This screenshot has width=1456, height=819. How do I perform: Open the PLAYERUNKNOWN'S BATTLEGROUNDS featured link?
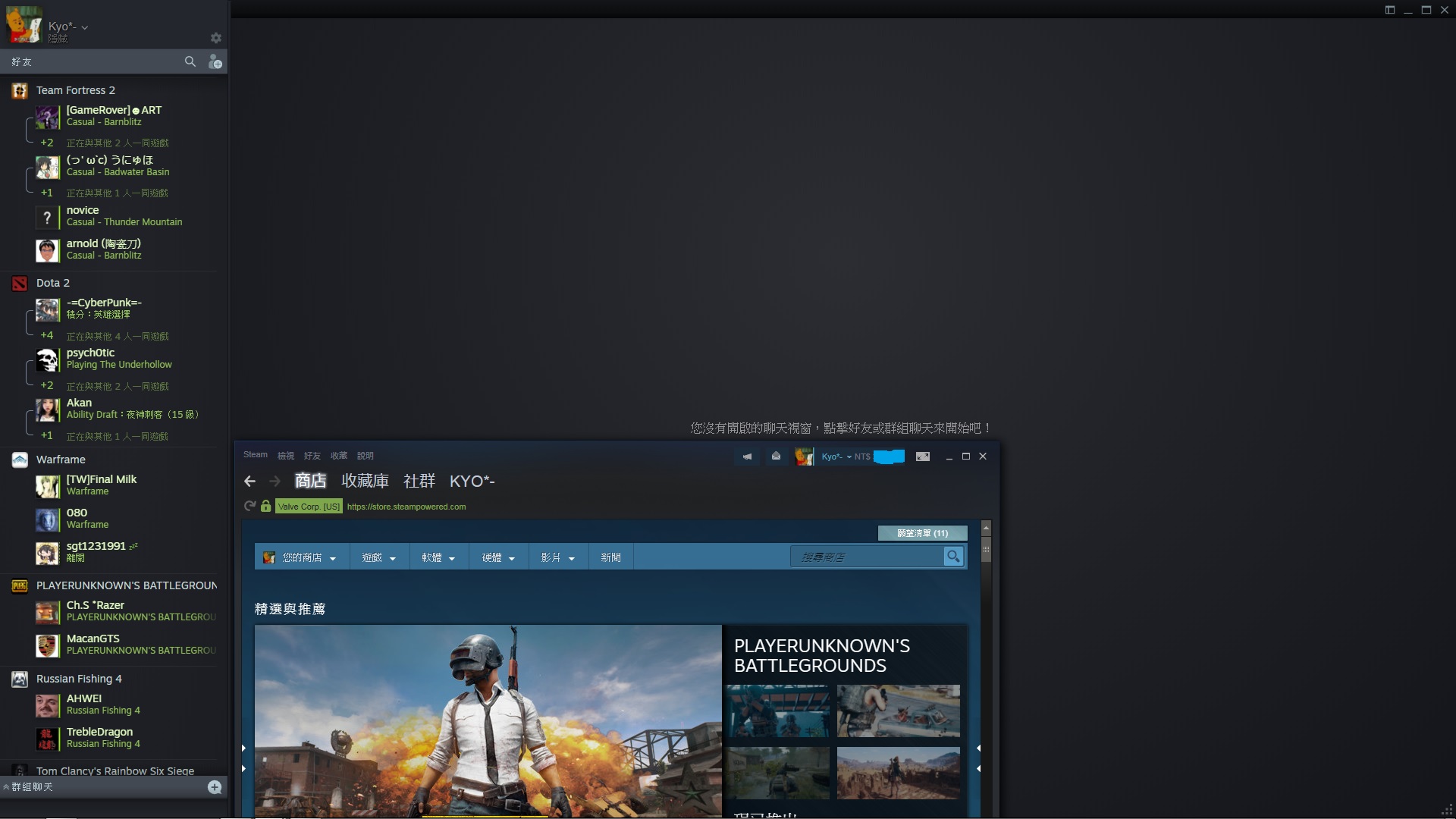click(x=822, y=655)
